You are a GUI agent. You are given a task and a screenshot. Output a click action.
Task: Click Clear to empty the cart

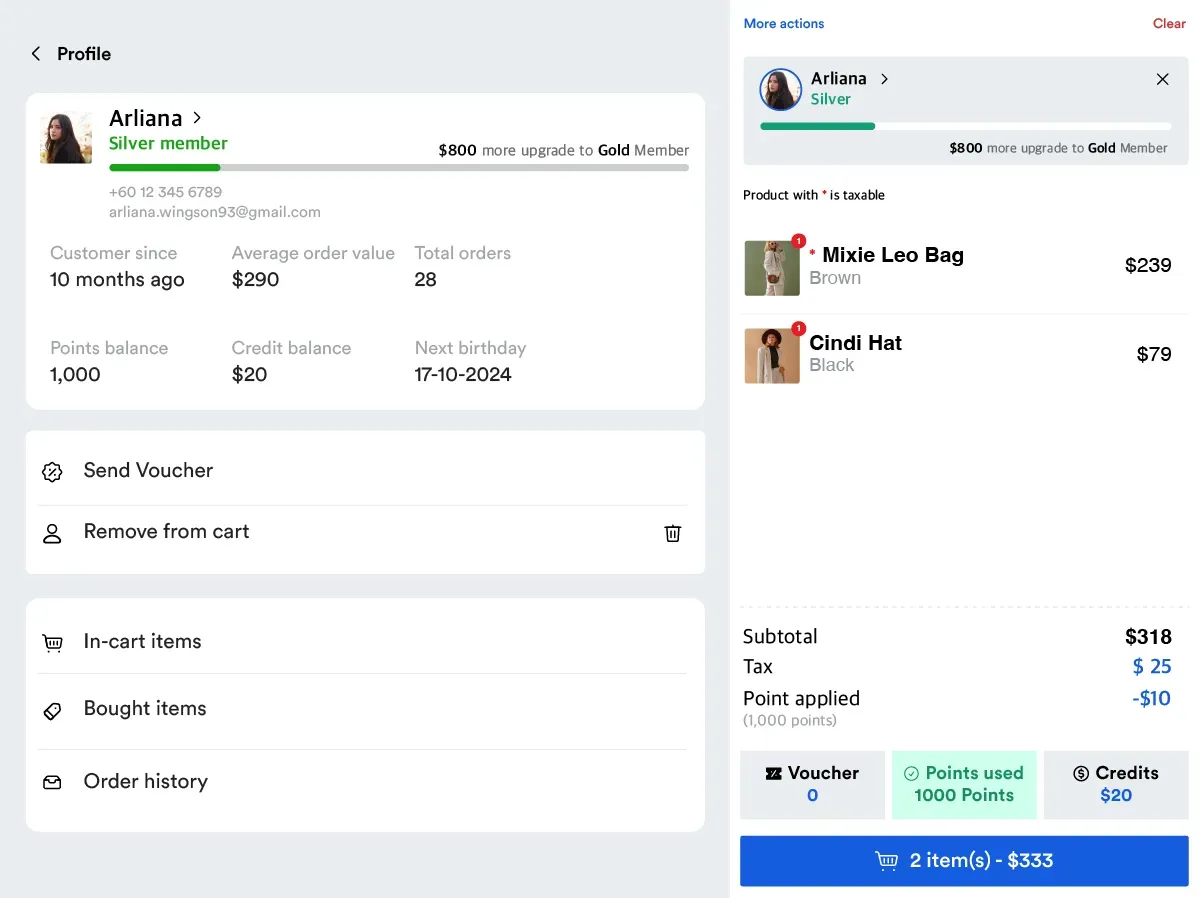[1168, 23]
